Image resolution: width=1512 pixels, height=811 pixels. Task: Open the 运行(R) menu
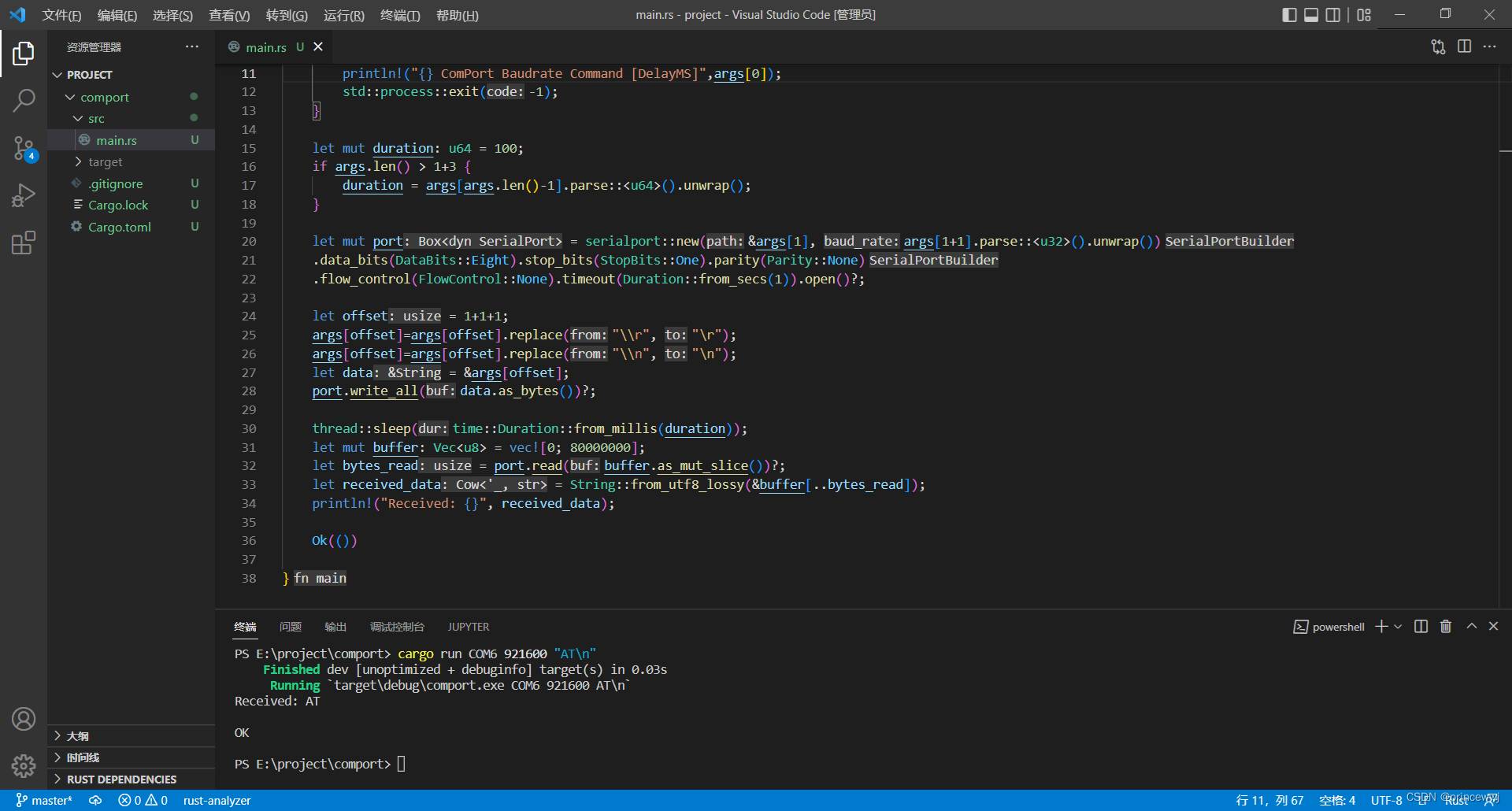pos(344,15)
